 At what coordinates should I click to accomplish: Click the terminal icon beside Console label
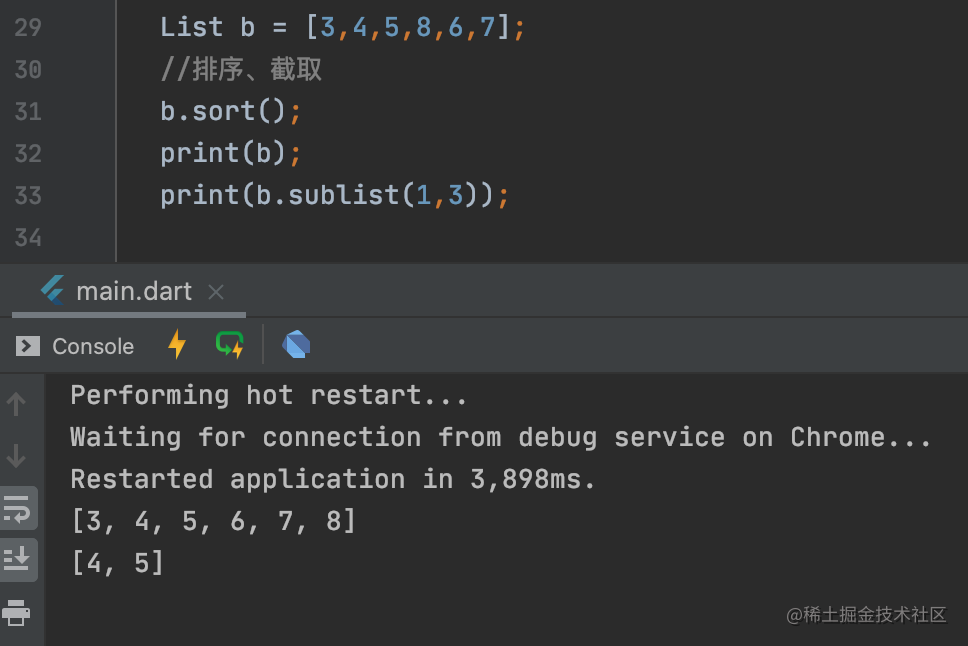coord(26,346)
